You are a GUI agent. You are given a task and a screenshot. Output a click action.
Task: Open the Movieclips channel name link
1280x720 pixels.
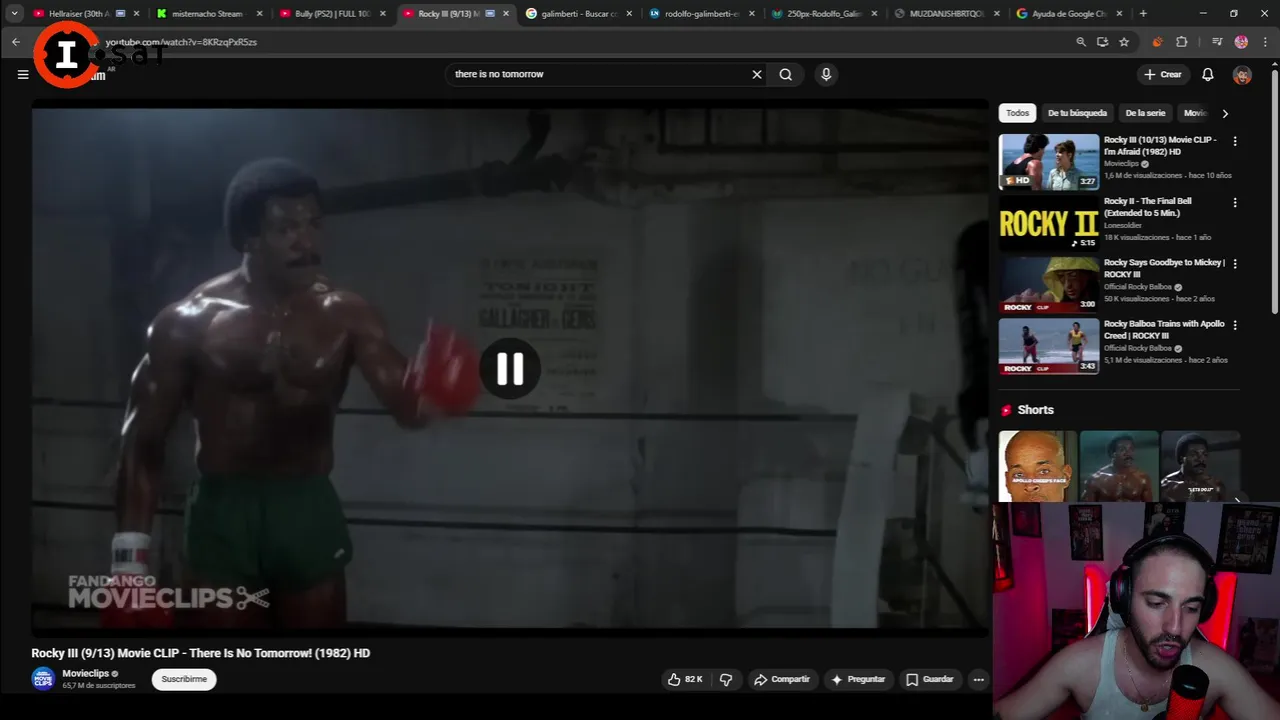(86, 673)
